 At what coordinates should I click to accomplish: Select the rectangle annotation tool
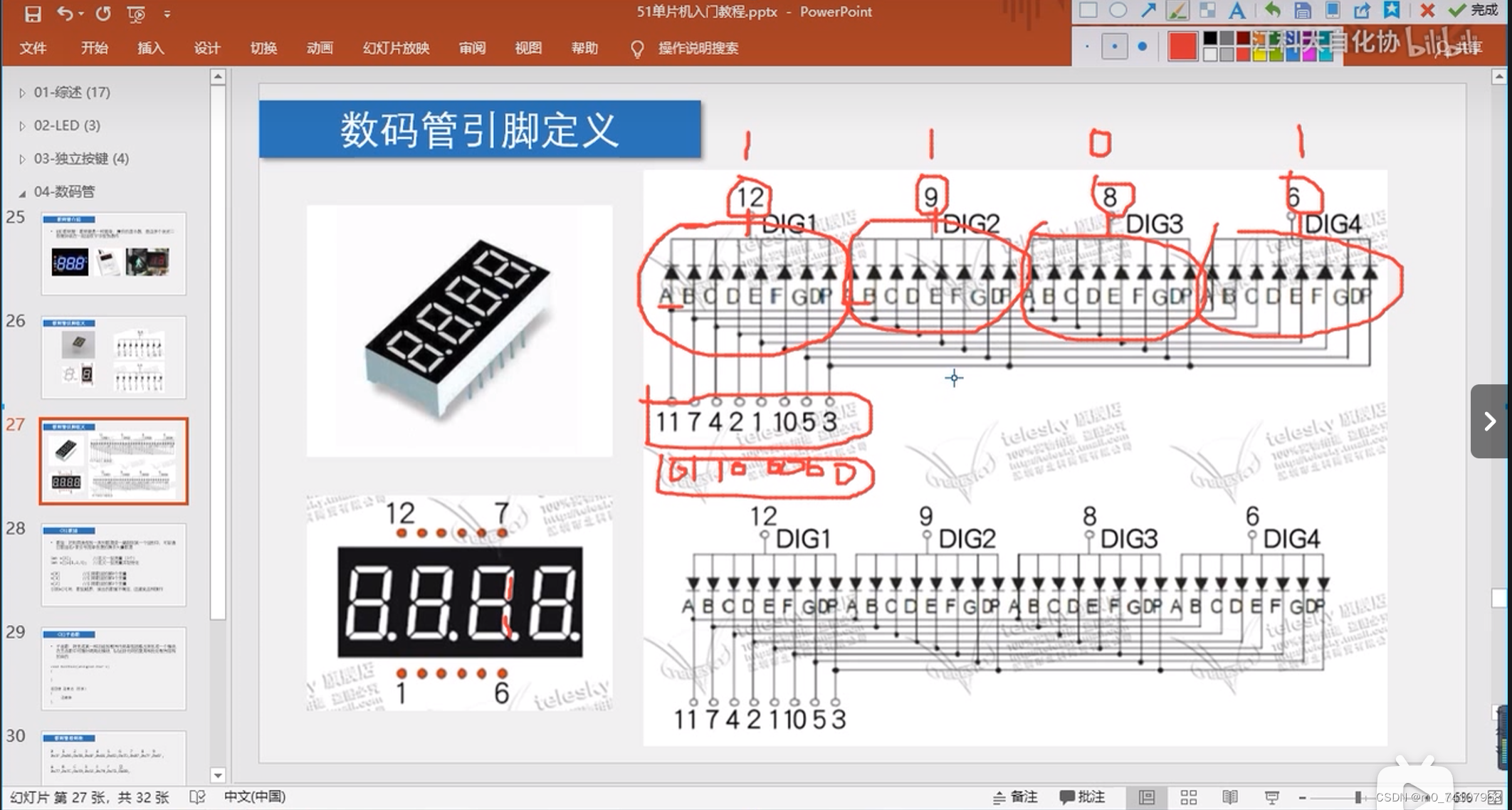[1088, 11]
